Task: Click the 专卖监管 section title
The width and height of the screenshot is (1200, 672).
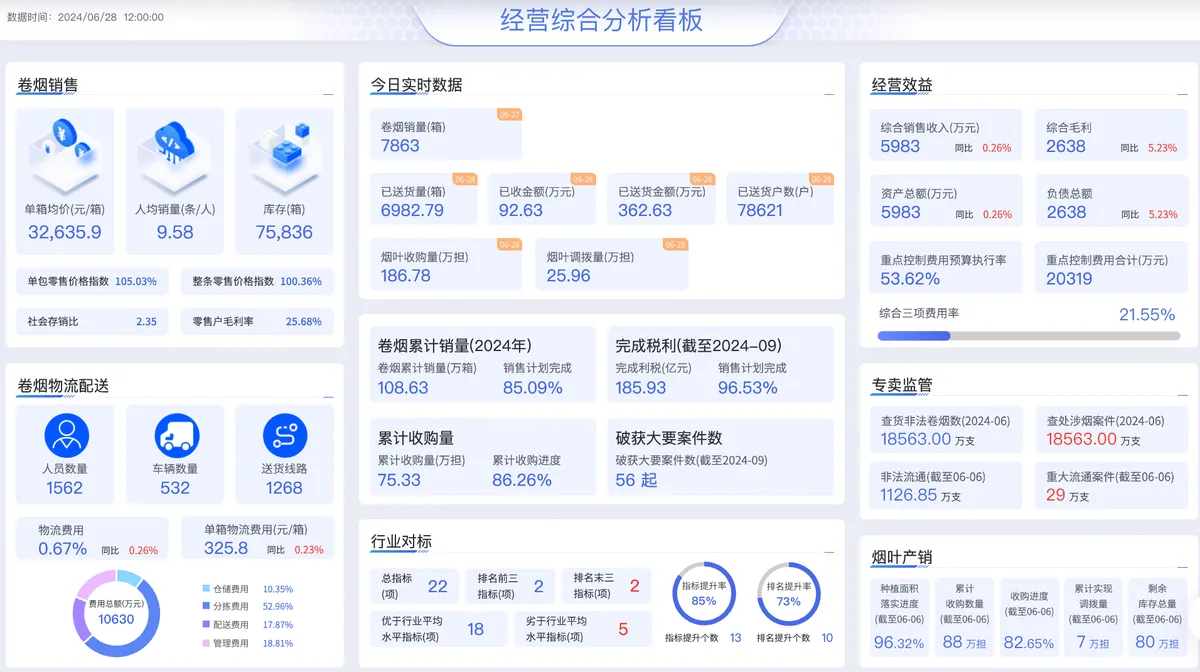Action: 902,384
